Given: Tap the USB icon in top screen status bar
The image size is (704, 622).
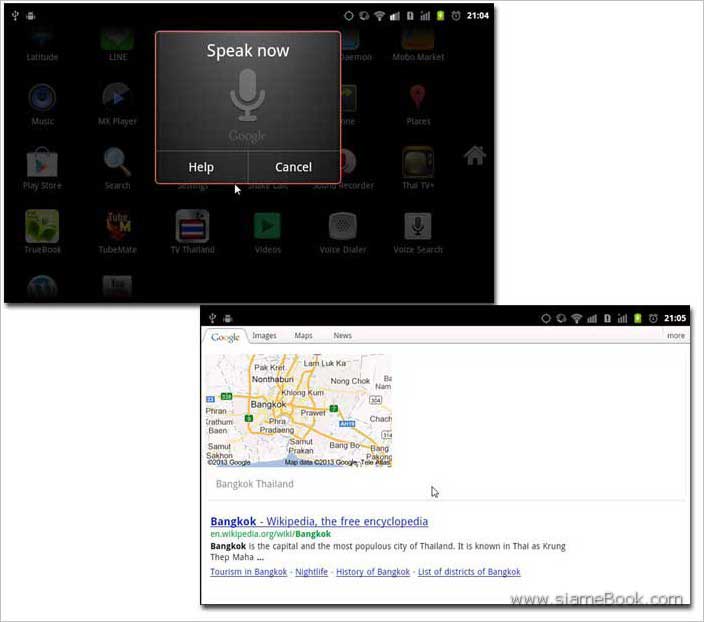Looking at the screenshot, I should (x=15, y=16).
